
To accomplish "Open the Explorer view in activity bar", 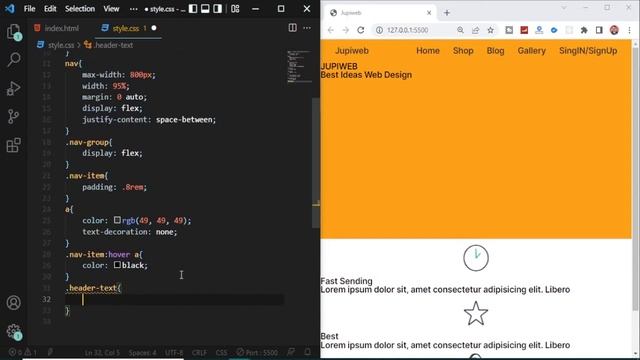I will click(x=13, y=31).
